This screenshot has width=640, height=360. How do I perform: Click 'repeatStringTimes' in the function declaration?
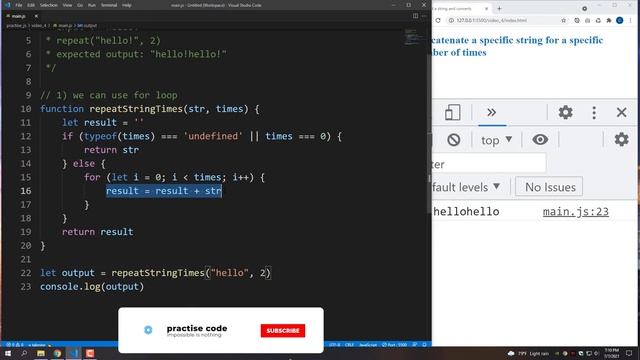coord(136,109)
